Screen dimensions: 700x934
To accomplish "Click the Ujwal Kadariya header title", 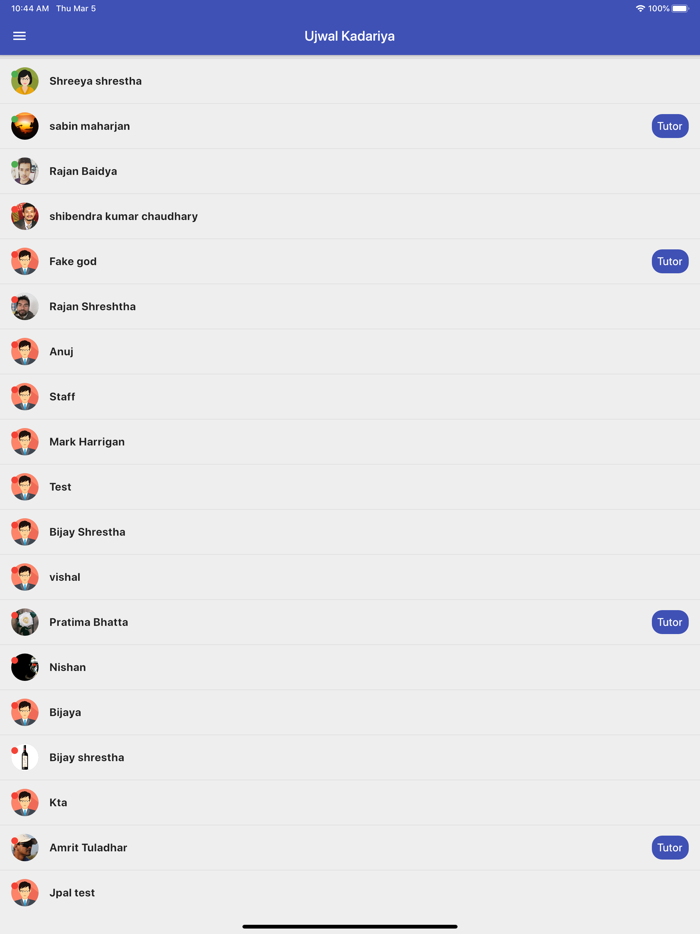I will click(350, 36).
